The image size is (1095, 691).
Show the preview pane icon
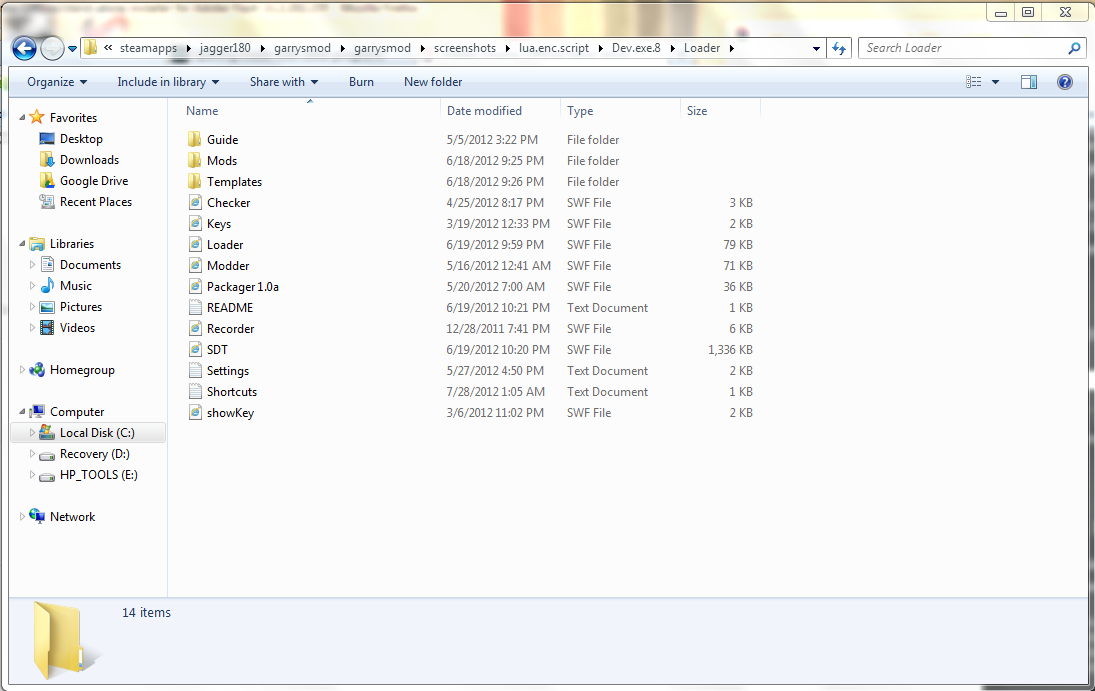[x=1029, y=82]
